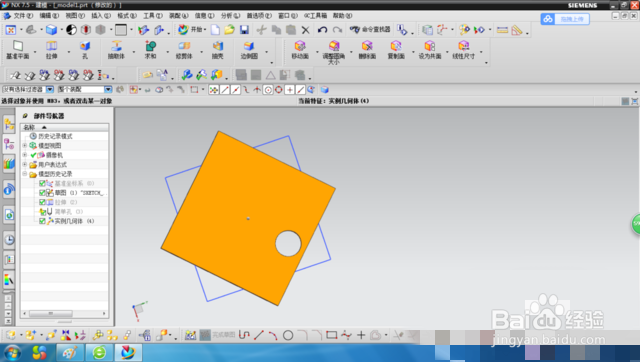Viewport: 640px width, 362px height.
Task: Select the 求和 unite tool
Action: (150, 50)
